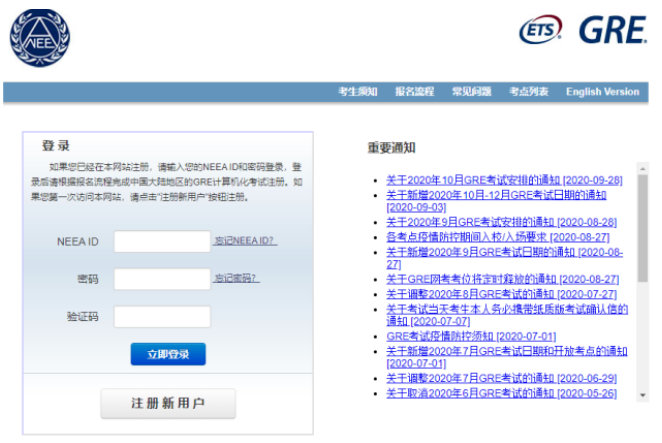Focus the NEEA ID input field
This screenshot has height=443, width=662.
(x=162, y=242)
